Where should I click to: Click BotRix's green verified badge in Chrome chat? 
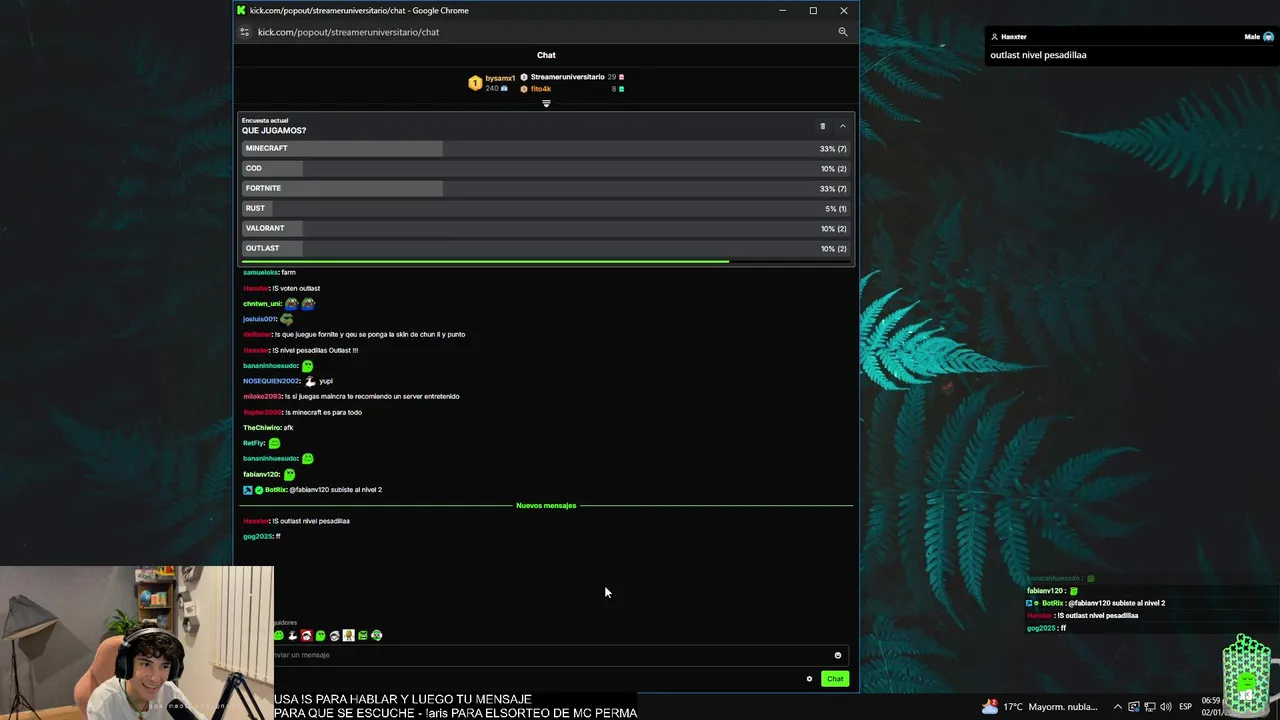tap(259, 490)
